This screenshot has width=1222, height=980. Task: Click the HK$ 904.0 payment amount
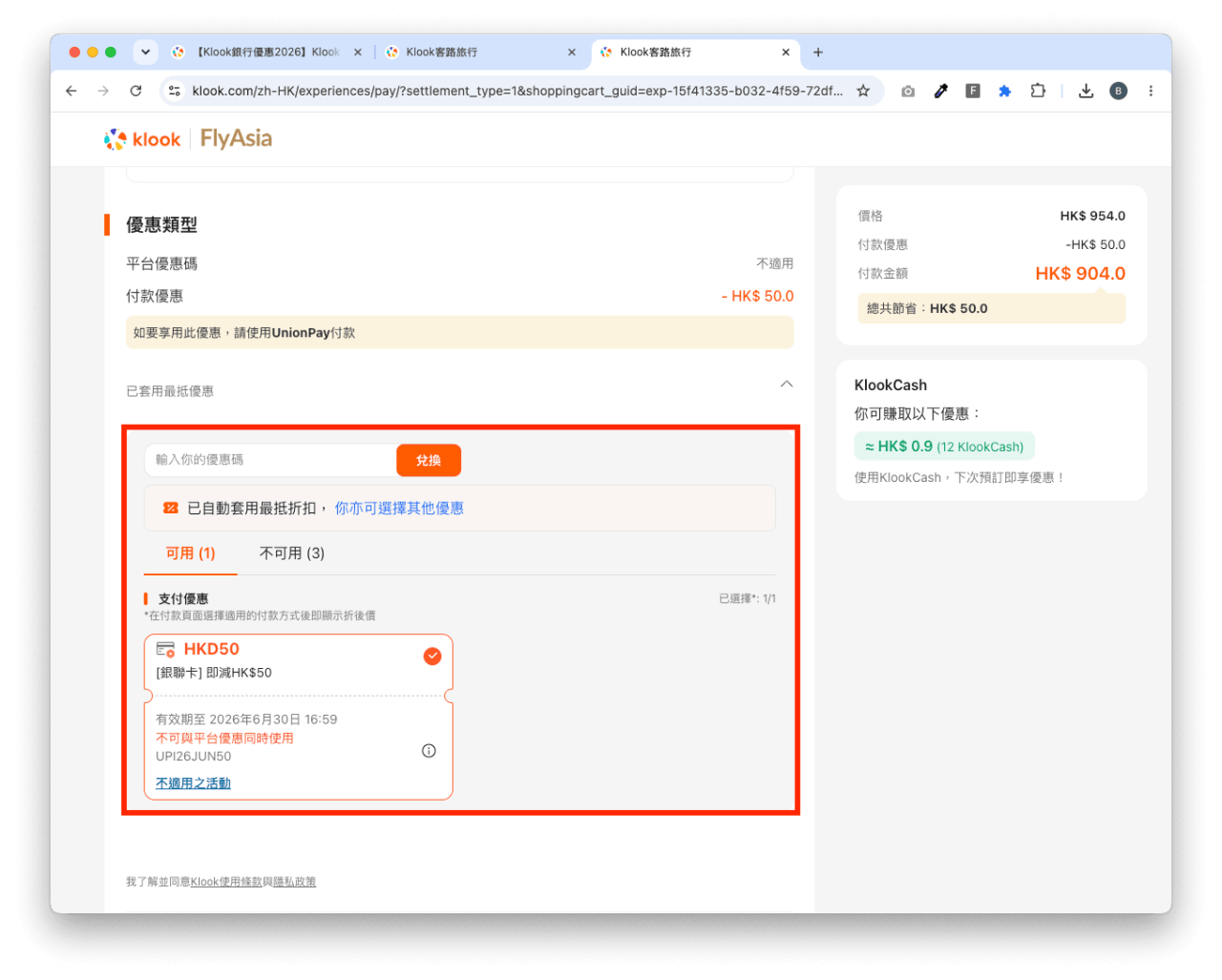tap(1081, 274)
